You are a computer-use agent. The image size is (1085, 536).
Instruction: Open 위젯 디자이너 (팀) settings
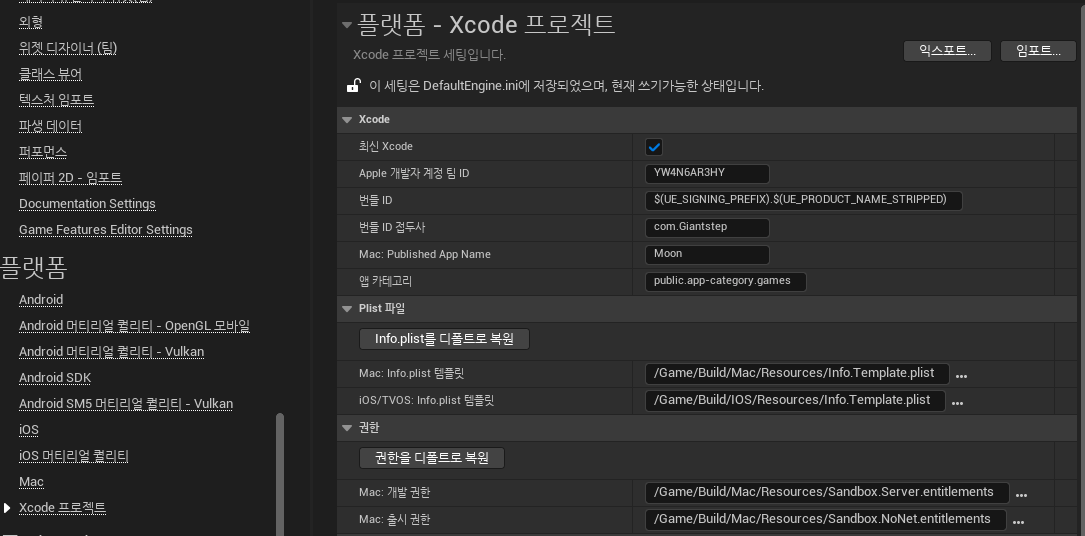(68, 48)
